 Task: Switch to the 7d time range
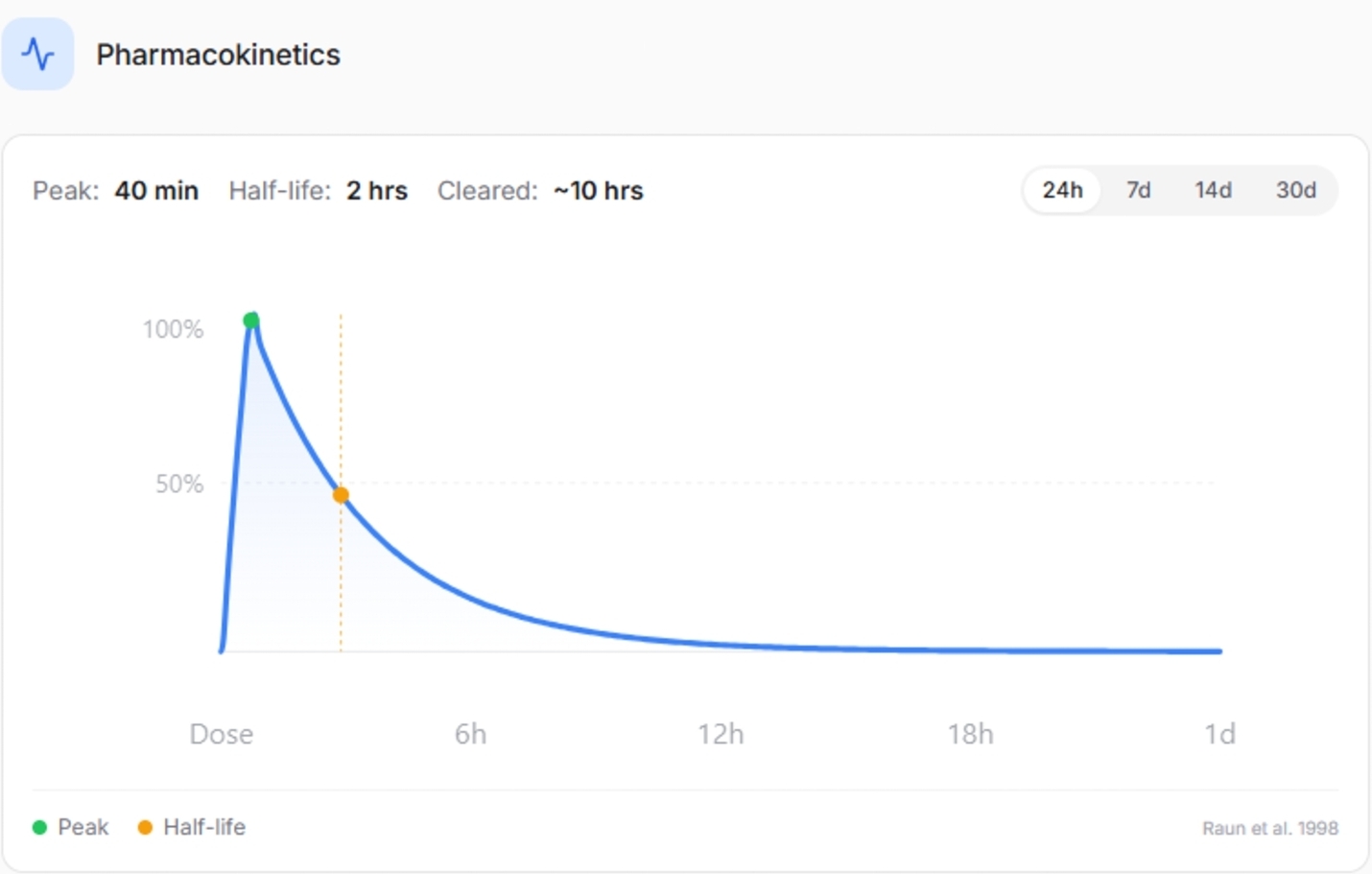click(1138, 190)
